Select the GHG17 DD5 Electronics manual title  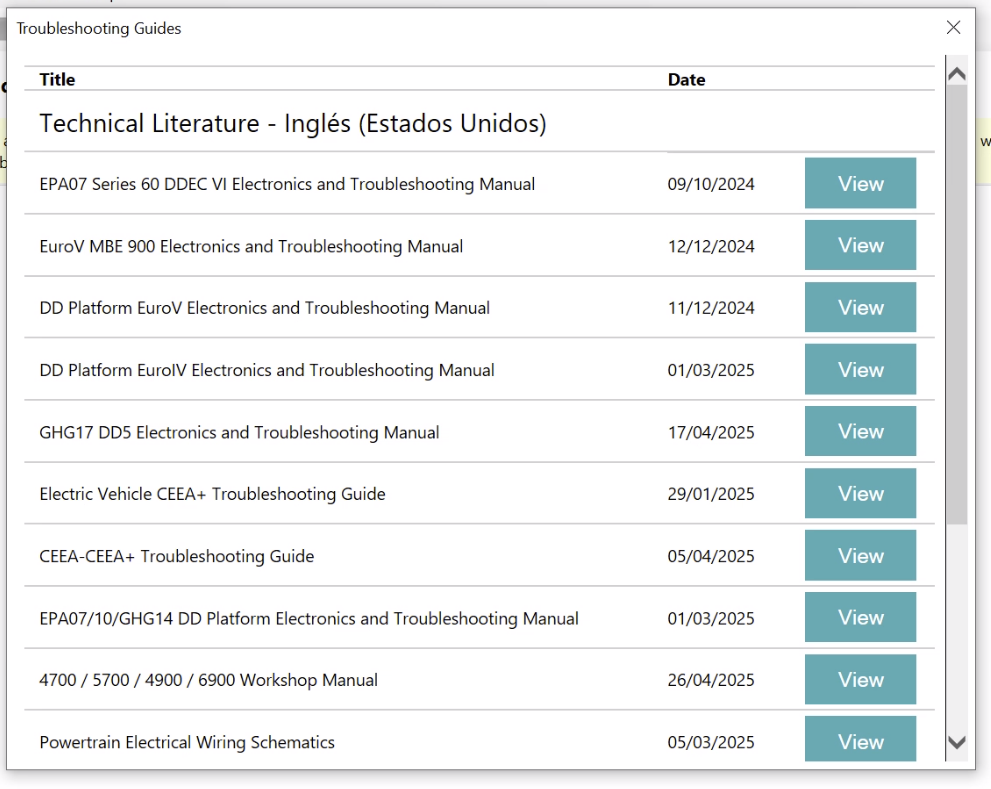pyautogui.click(x=239, y=433)
